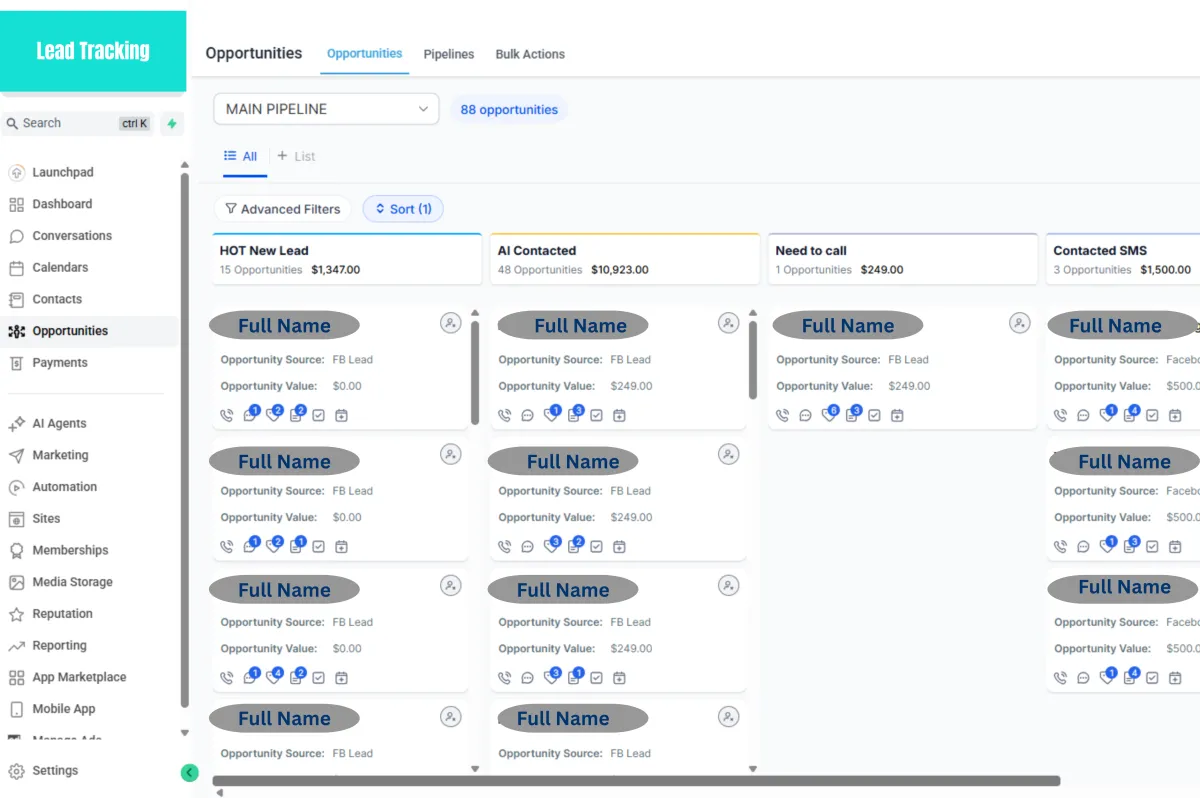
Task: Click the Dashboard grid icon in sidebar
Action: tap(16, 204)
